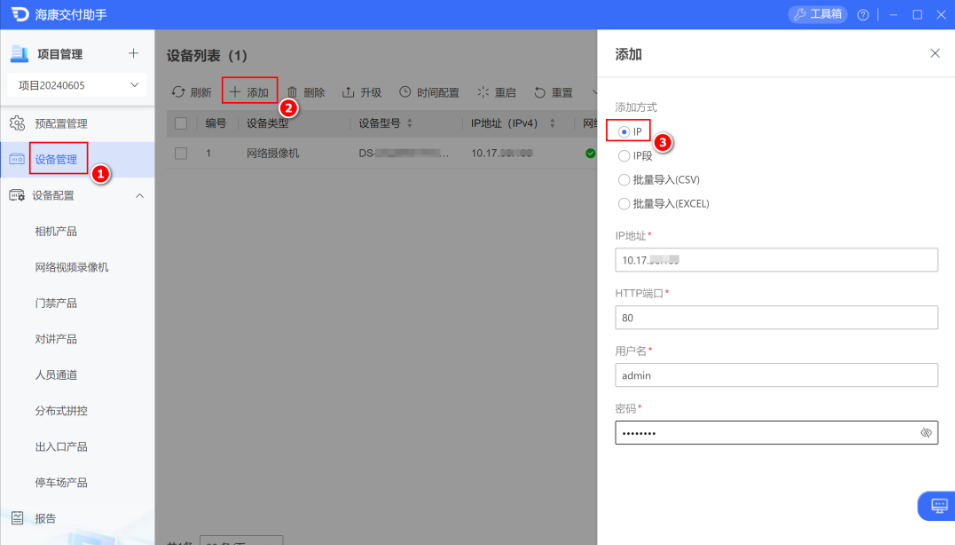Click the 项目管理 icon in sidebar
Image resolution: width=955 pixels, height=545 pixels.
[19, 54]
